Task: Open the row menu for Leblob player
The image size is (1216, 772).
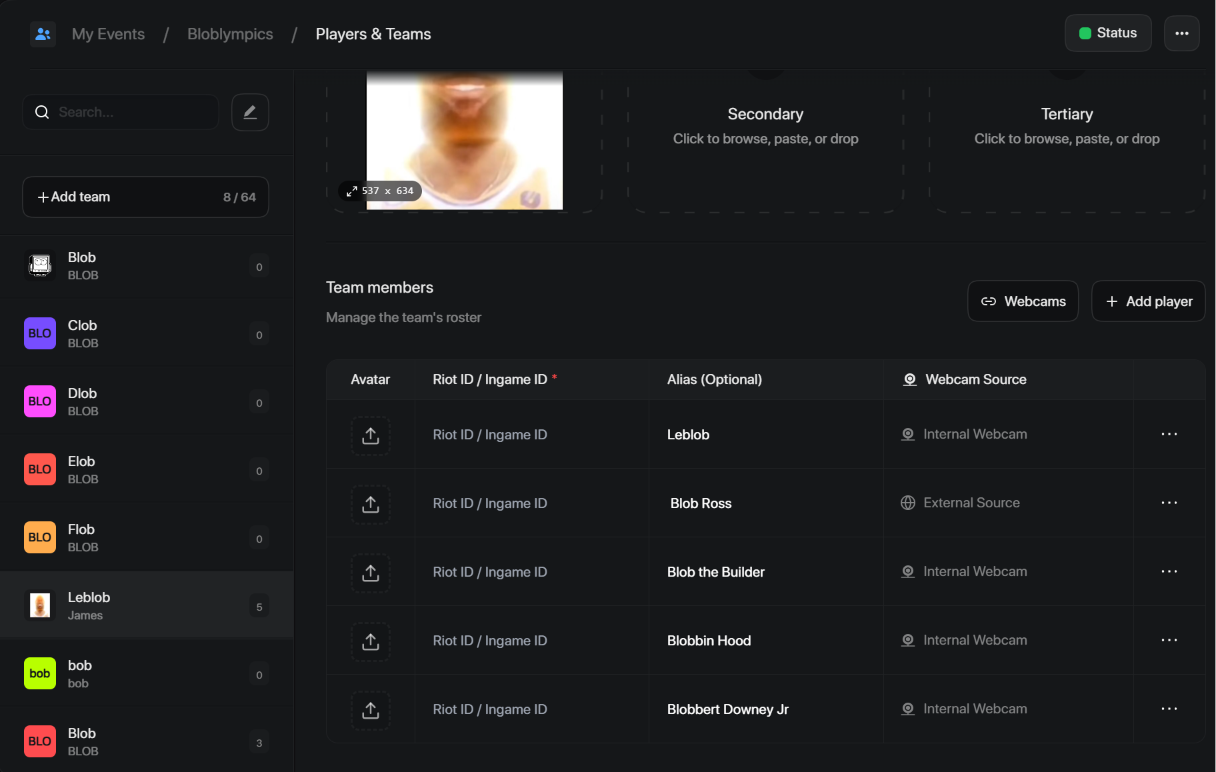Action: [x=1169, y=434]
